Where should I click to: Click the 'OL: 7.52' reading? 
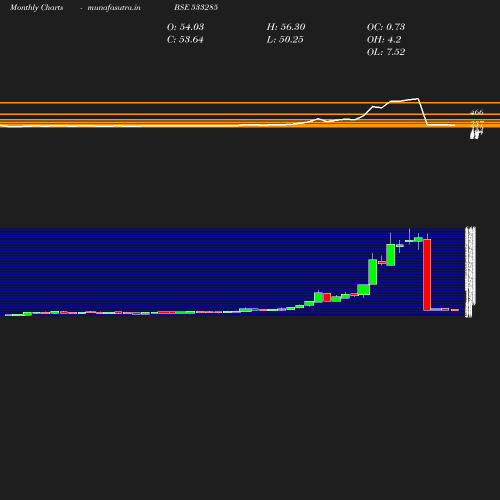(386, 52)
